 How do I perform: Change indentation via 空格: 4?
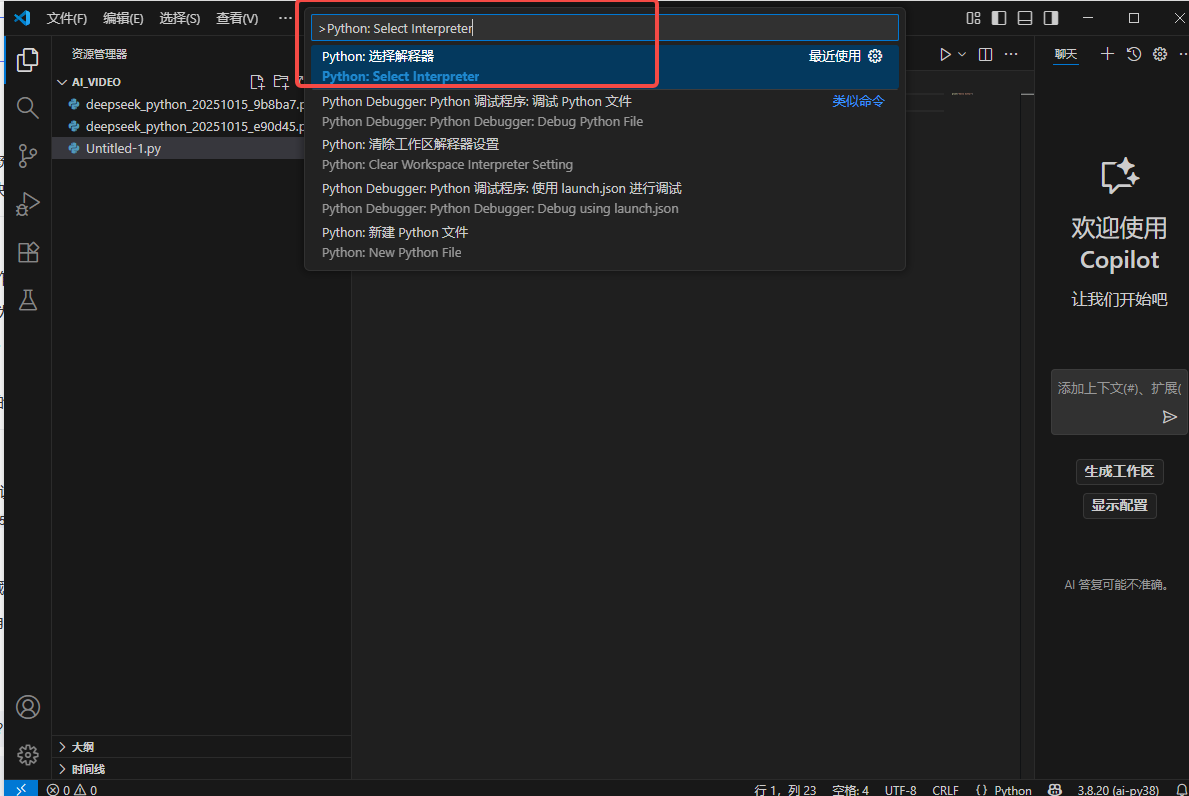(850, 790)
